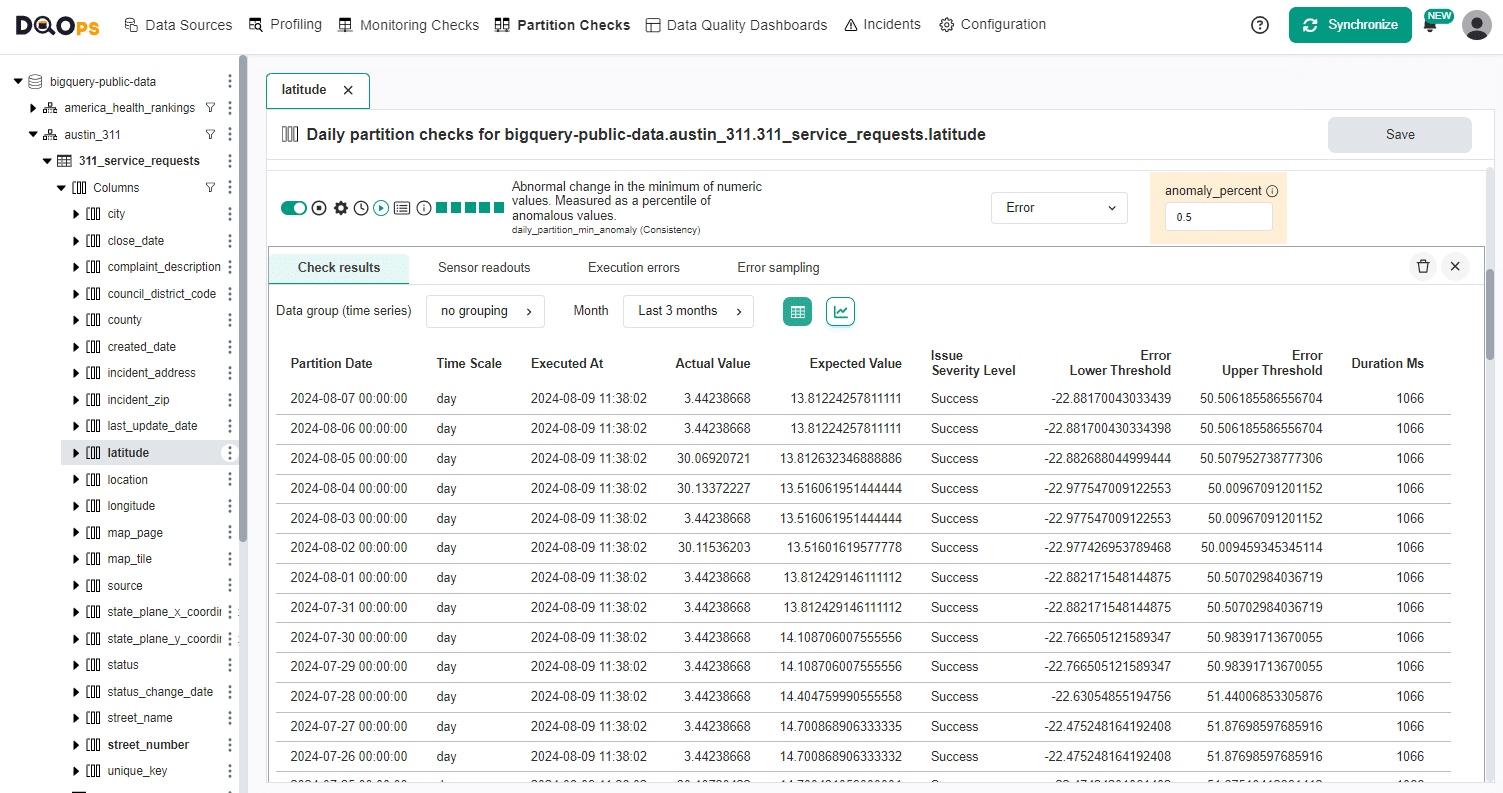The image size is (1503, 793).
Task: Open the notifications bell with NEW badge
Action: click(x=1431, y=26)
